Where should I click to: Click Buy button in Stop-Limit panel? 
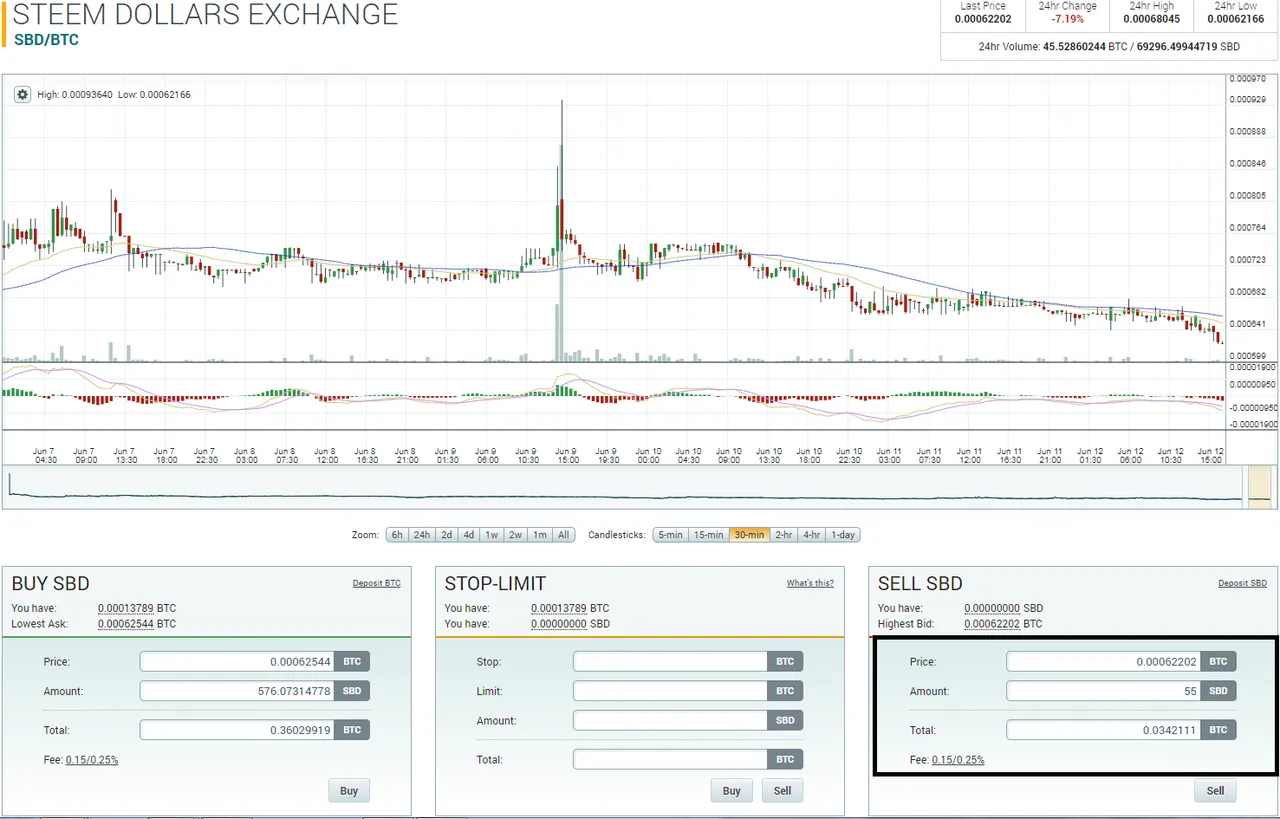click(x=732, y=790)
